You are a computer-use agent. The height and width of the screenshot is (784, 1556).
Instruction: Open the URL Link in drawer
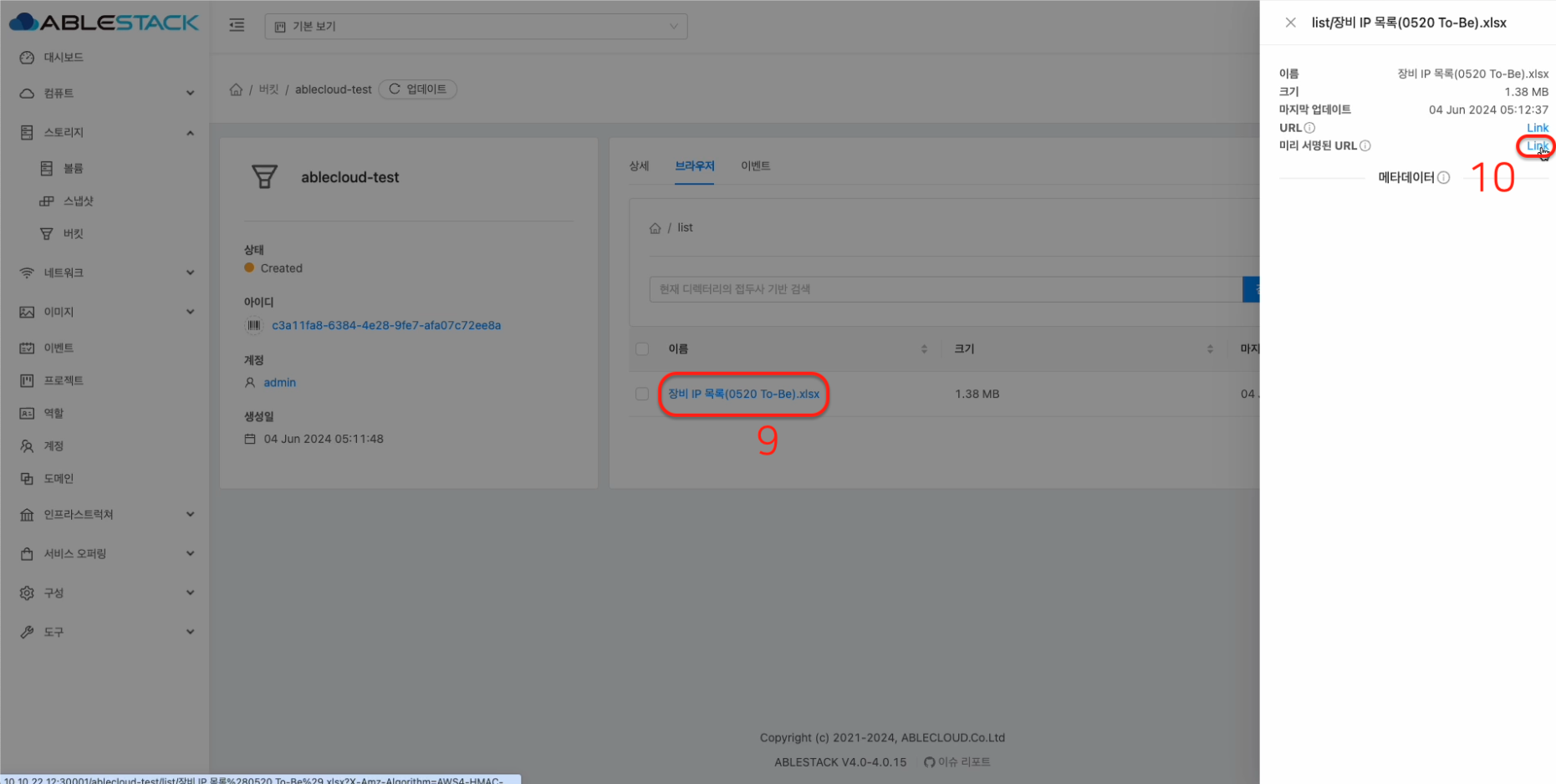tap(1538, 128)
